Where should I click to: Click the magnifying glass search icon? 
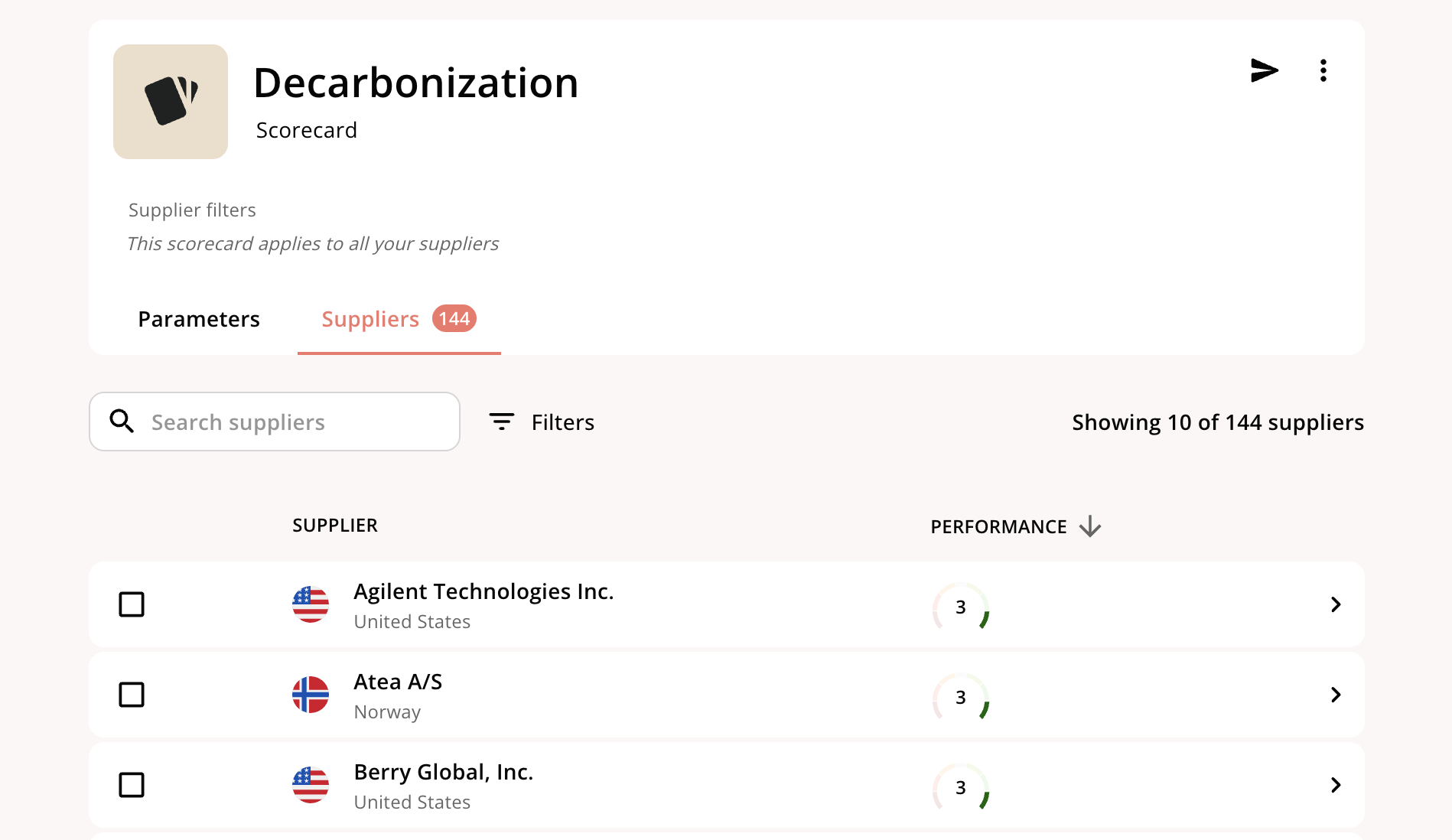pyautogui.click(x=122, y=422)
